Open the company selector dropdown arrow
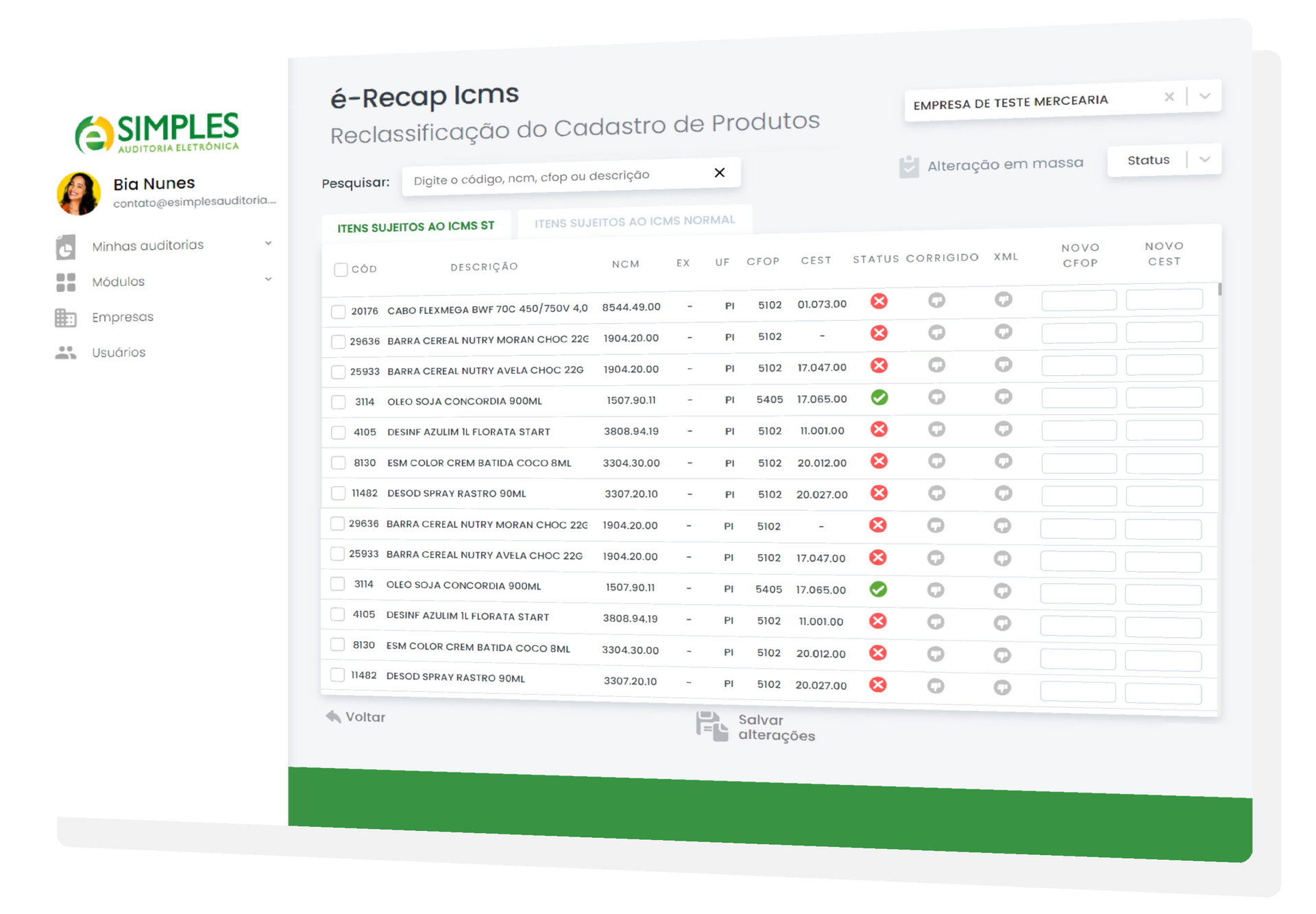The width and height of the screenshot is (1316, 914). tap(1205, 96)
